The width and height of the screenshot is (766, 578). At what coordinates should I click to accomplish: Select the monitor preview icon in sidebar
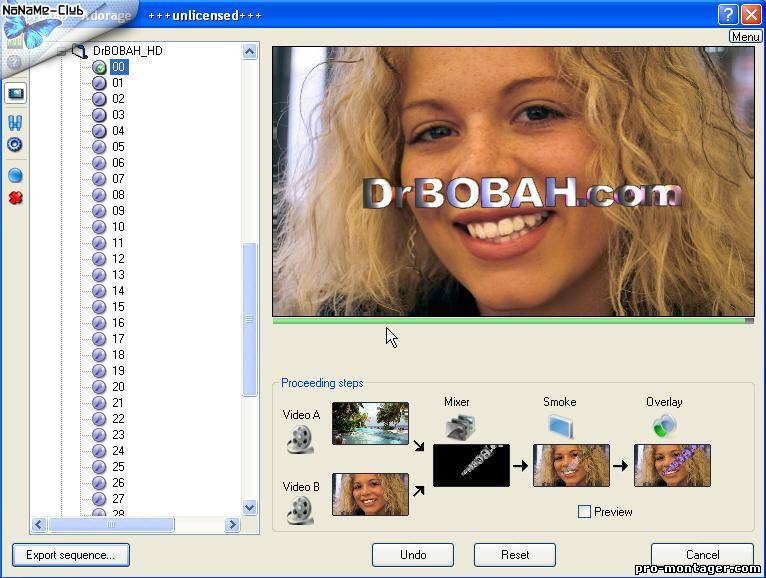pyautogui.click(x=16, y=93)
